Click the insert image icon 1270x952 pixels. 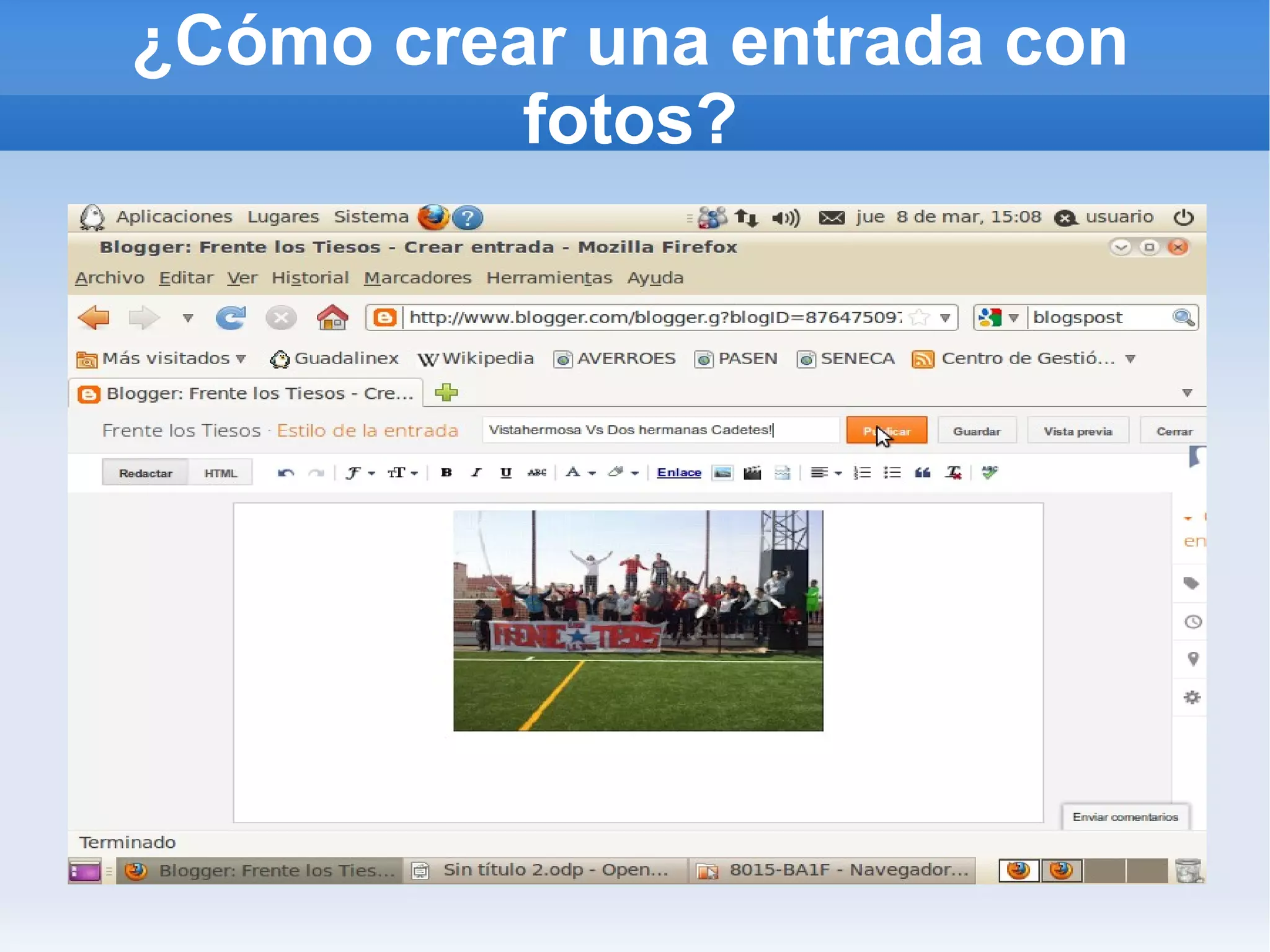(722, 473)
